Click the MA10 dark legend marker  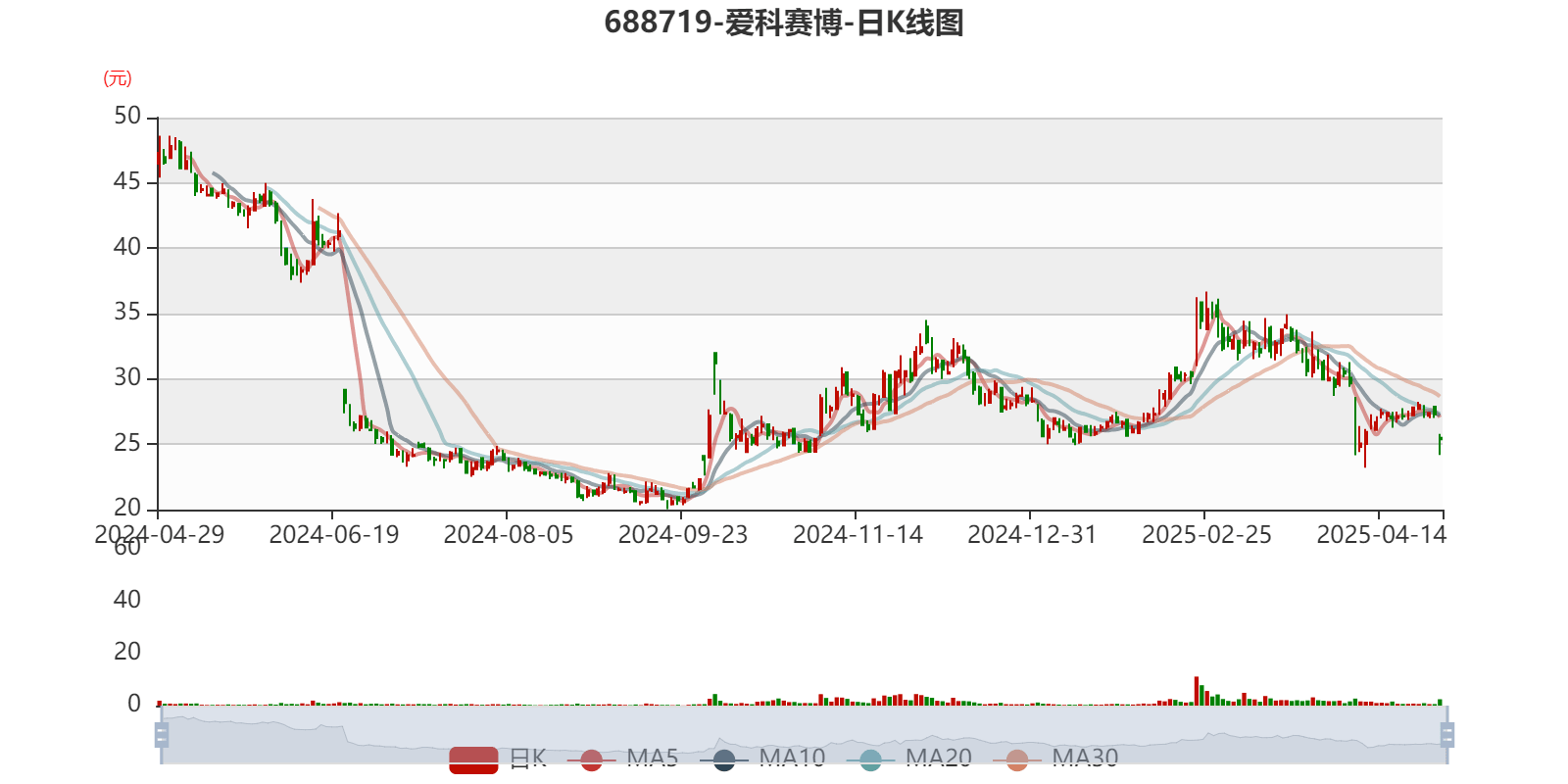pyautogui.click(x=724, y=759)
